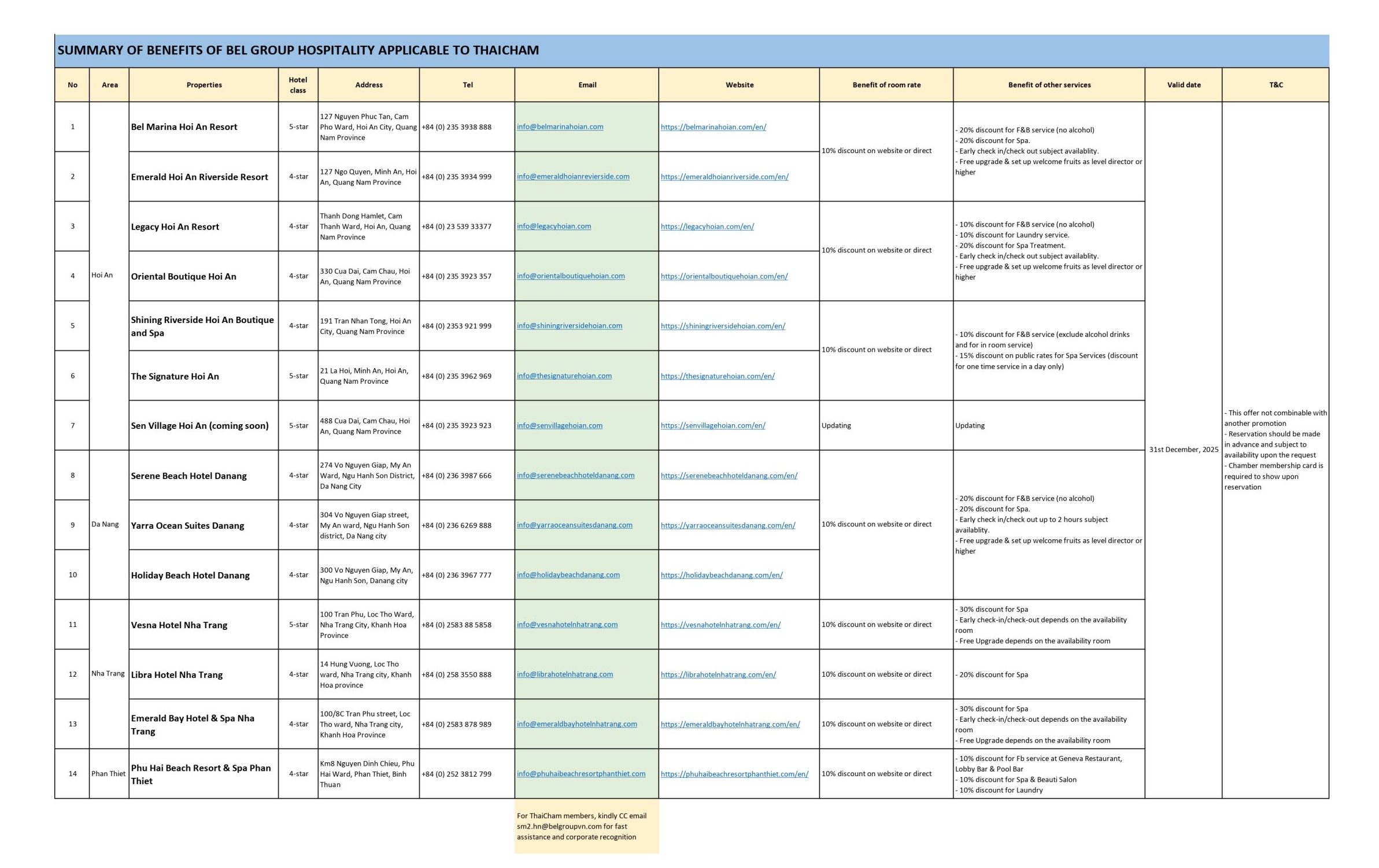Open https://serenebeachhoteldanang.com/en/ website link

pos(729,476)
